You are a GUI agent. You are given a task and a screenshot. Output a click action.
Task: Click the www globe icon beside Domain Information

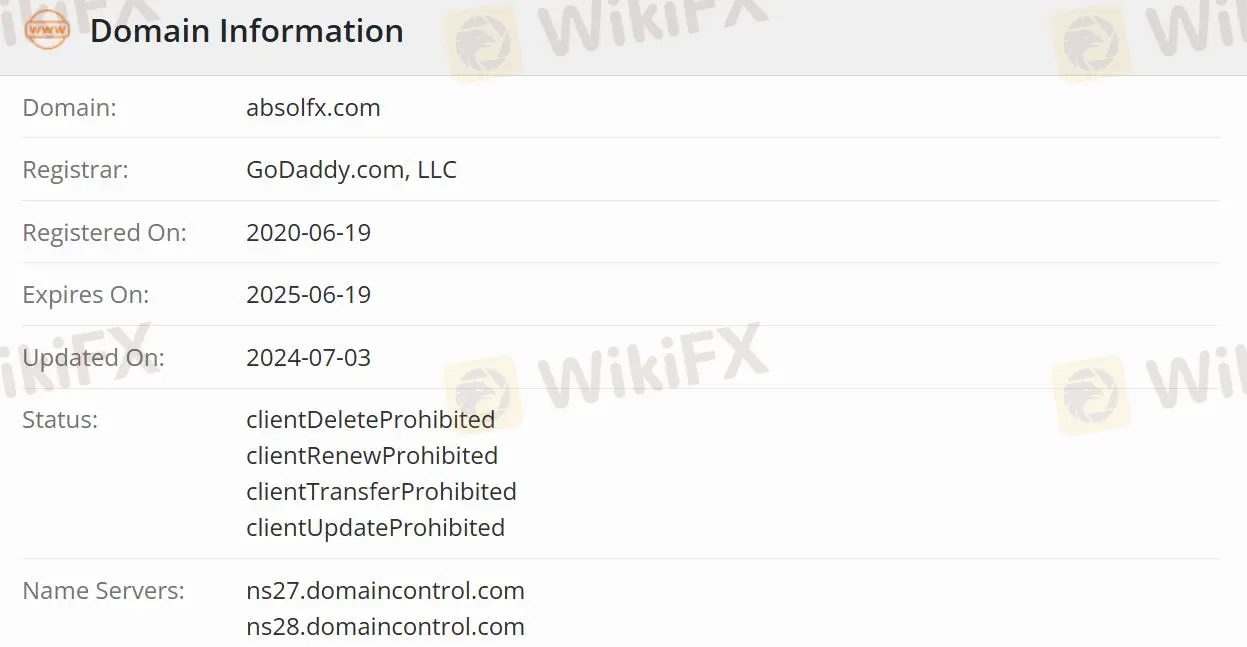pyautogui.click(x=47, y=30)
